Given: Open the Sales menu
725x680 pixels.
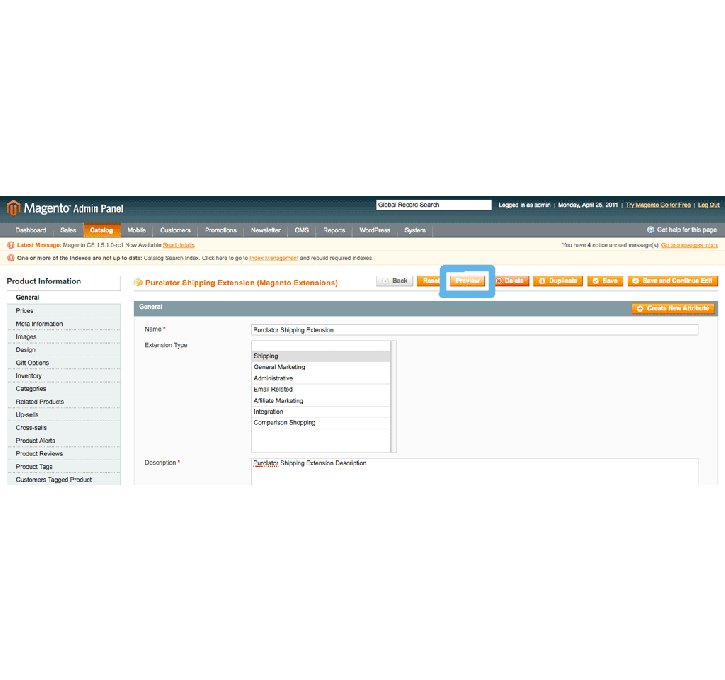Looking at the screenshot, I should [68, 230].
